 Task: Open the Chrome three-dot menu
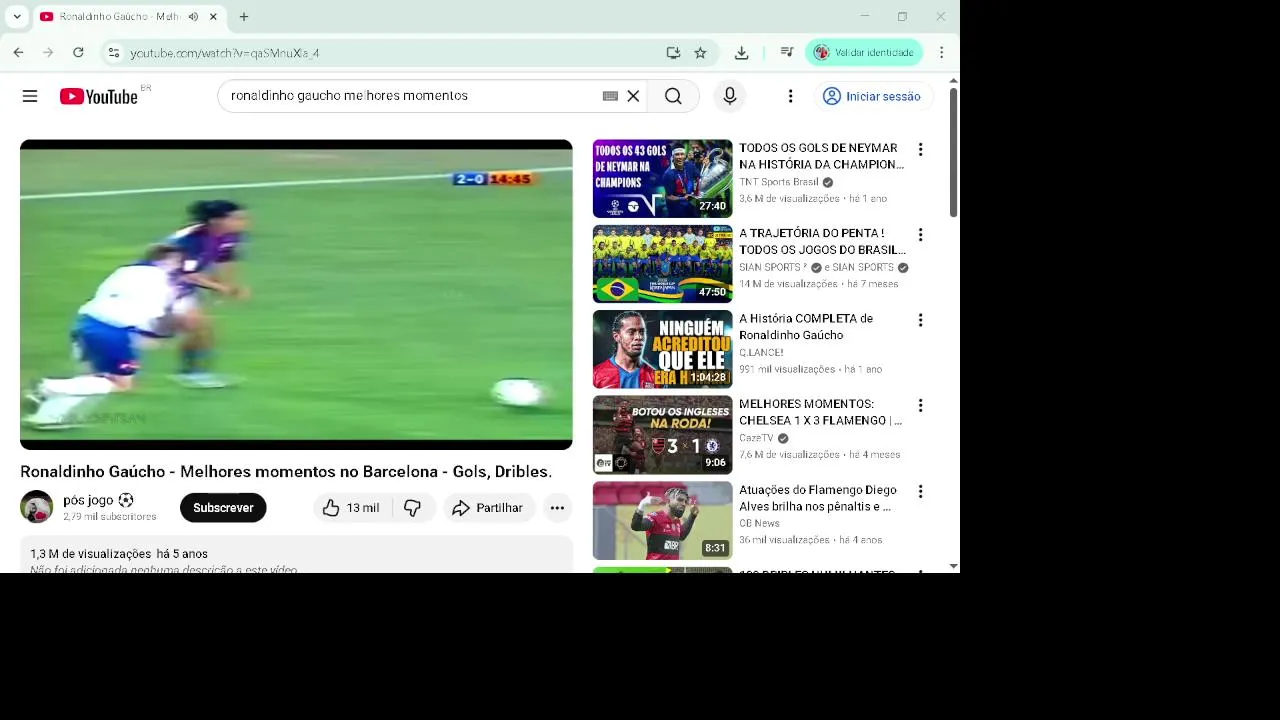(941, 52)
